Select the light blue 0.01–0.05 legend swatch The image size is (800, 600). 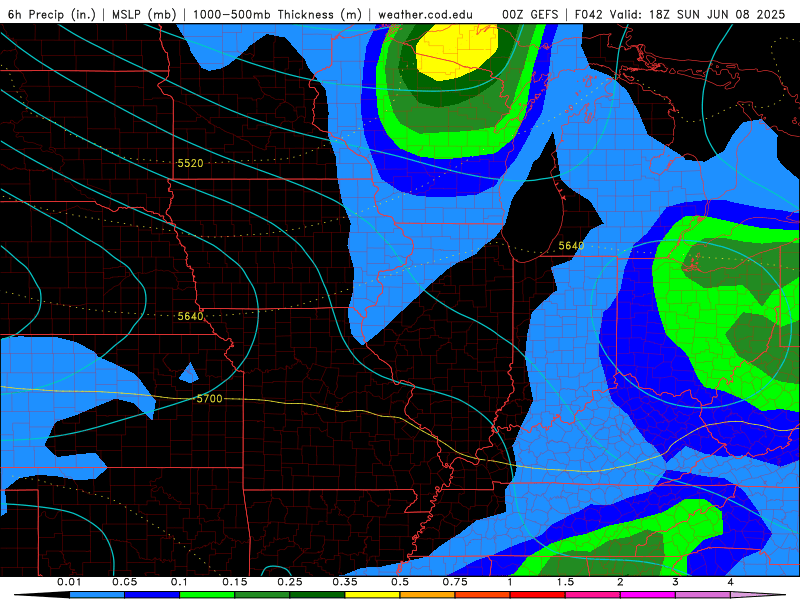click(97, 595)
